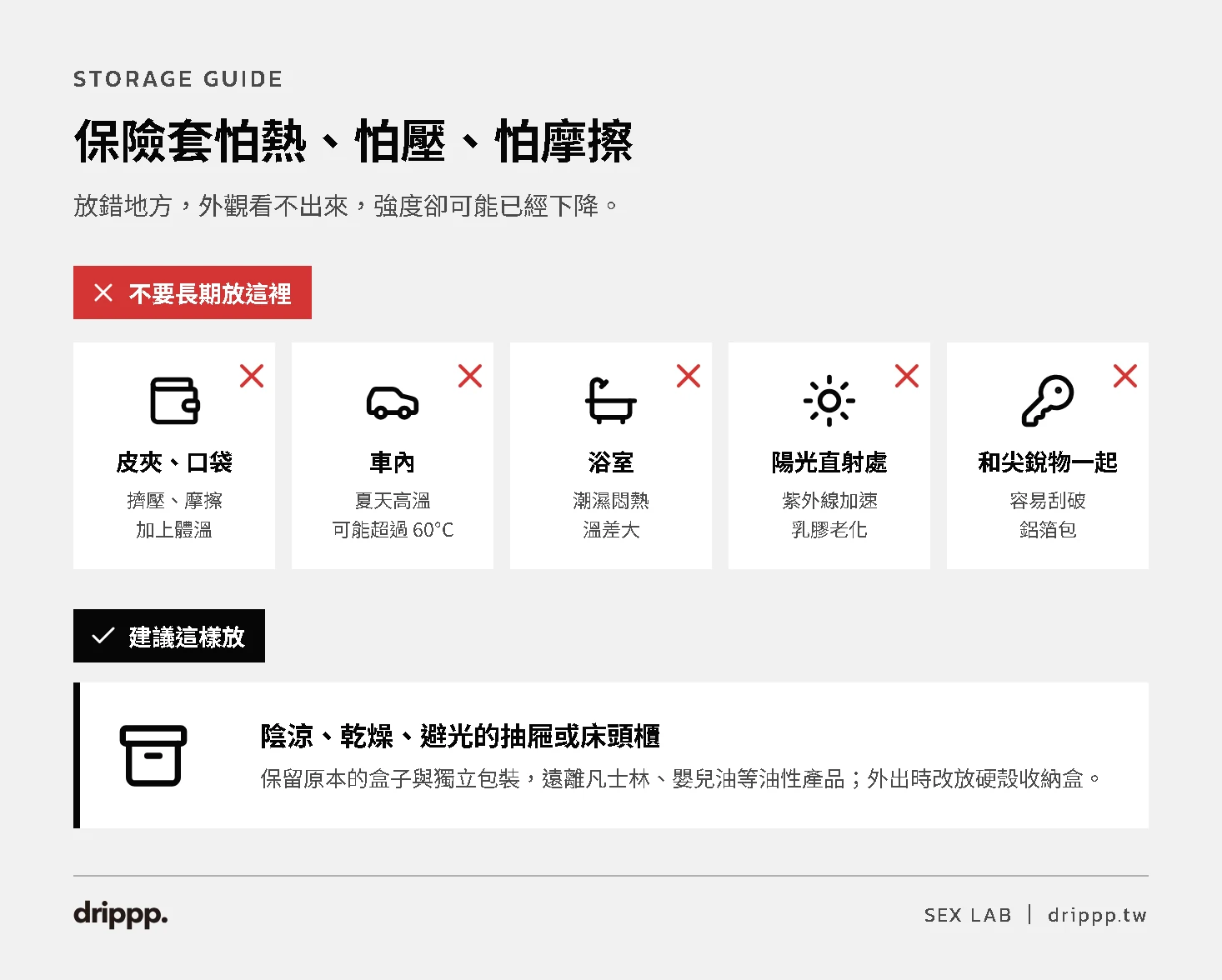This screenshot has height=980, width=1222.
Task: Click the black 建議這樣放 label text
Action: (x=187, y=637)
